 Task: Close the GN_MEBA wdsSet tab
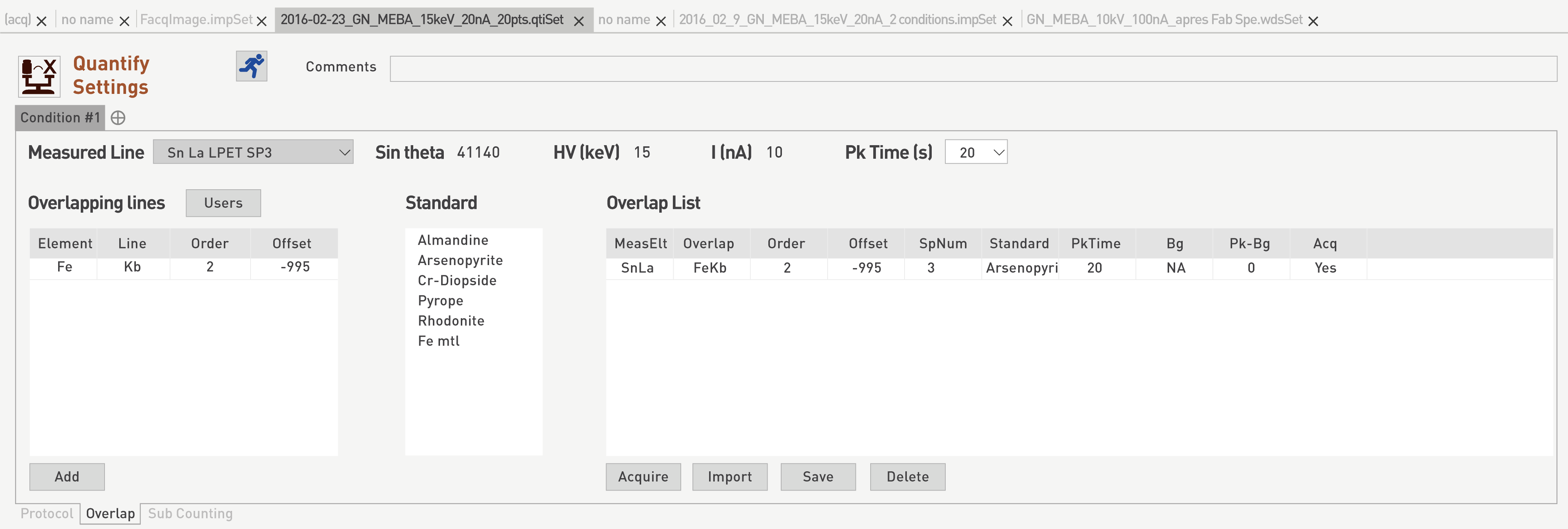click(1313, 21)
